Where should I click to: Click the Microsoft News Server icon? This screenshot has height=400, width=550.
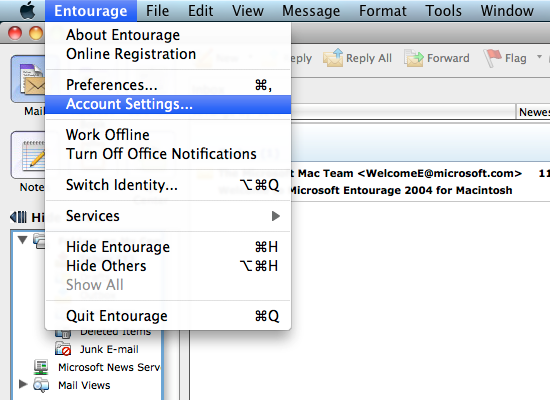41,367
